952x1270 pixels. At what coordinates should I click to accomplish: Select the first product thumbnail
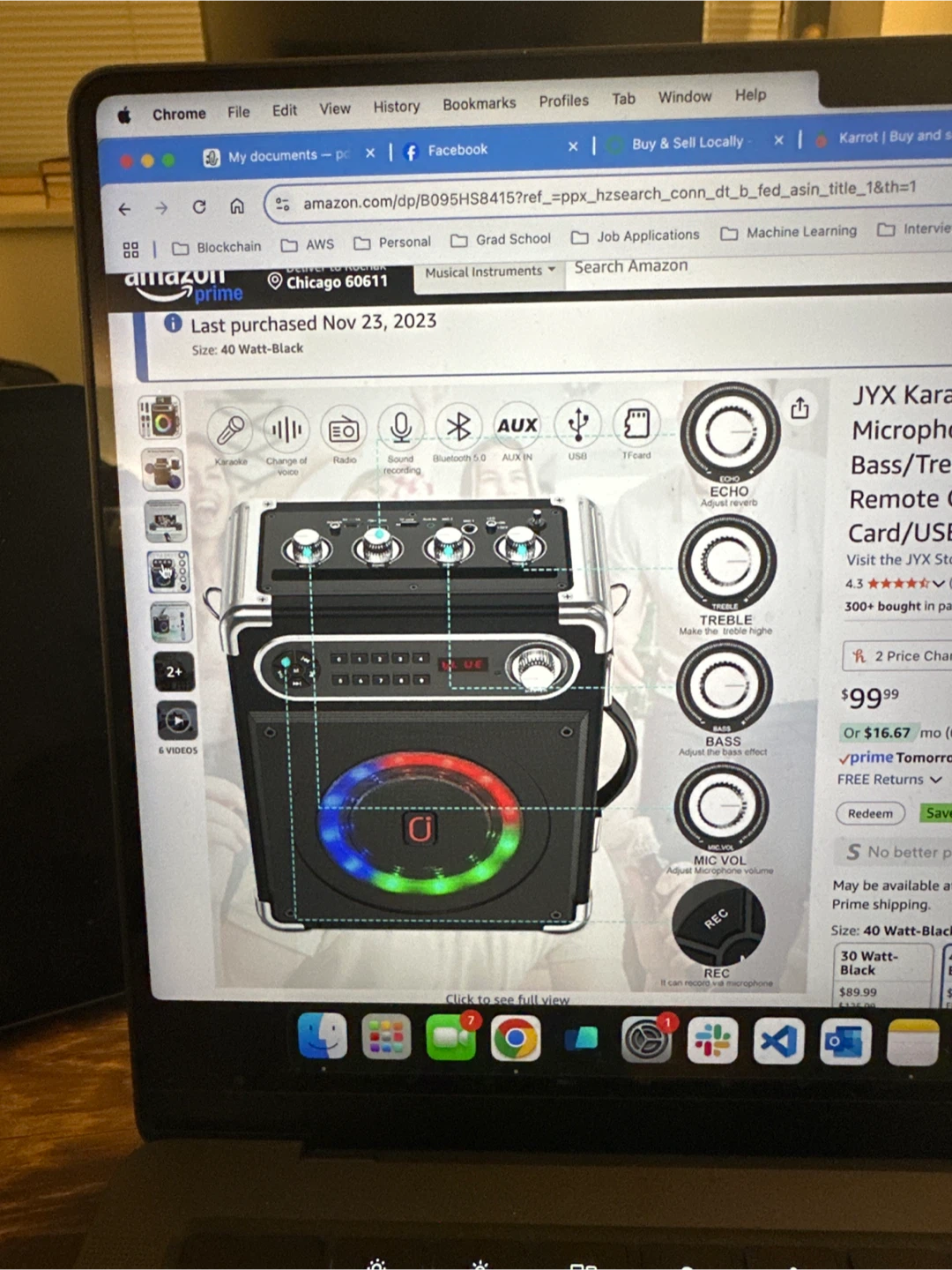tap(160, 417)
